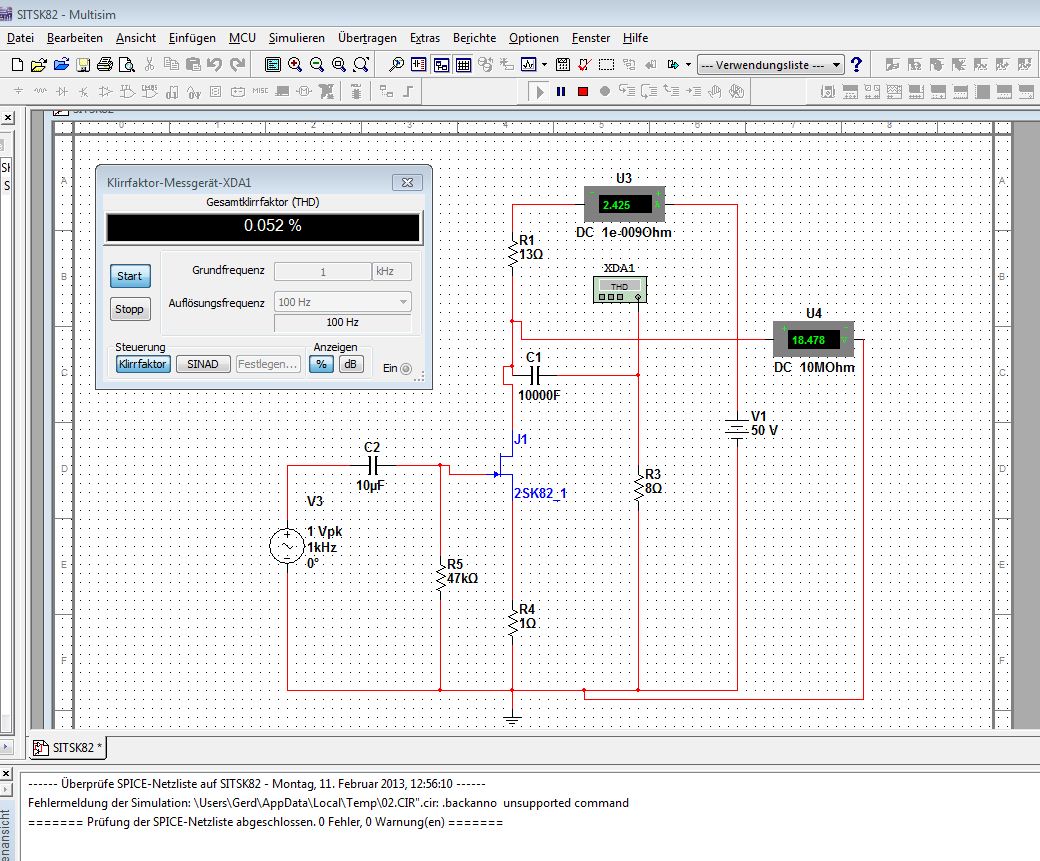Display distortion in percent
1040x861 pixels.
pyautogui.click(x=321, y=364)
